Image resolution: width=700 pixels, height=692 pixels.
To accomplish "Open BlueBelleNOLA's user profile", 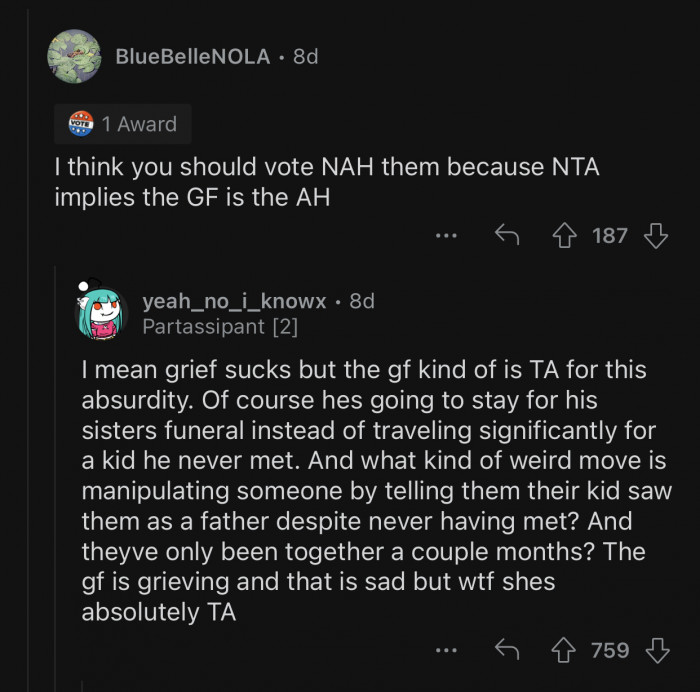I will 193,57.
